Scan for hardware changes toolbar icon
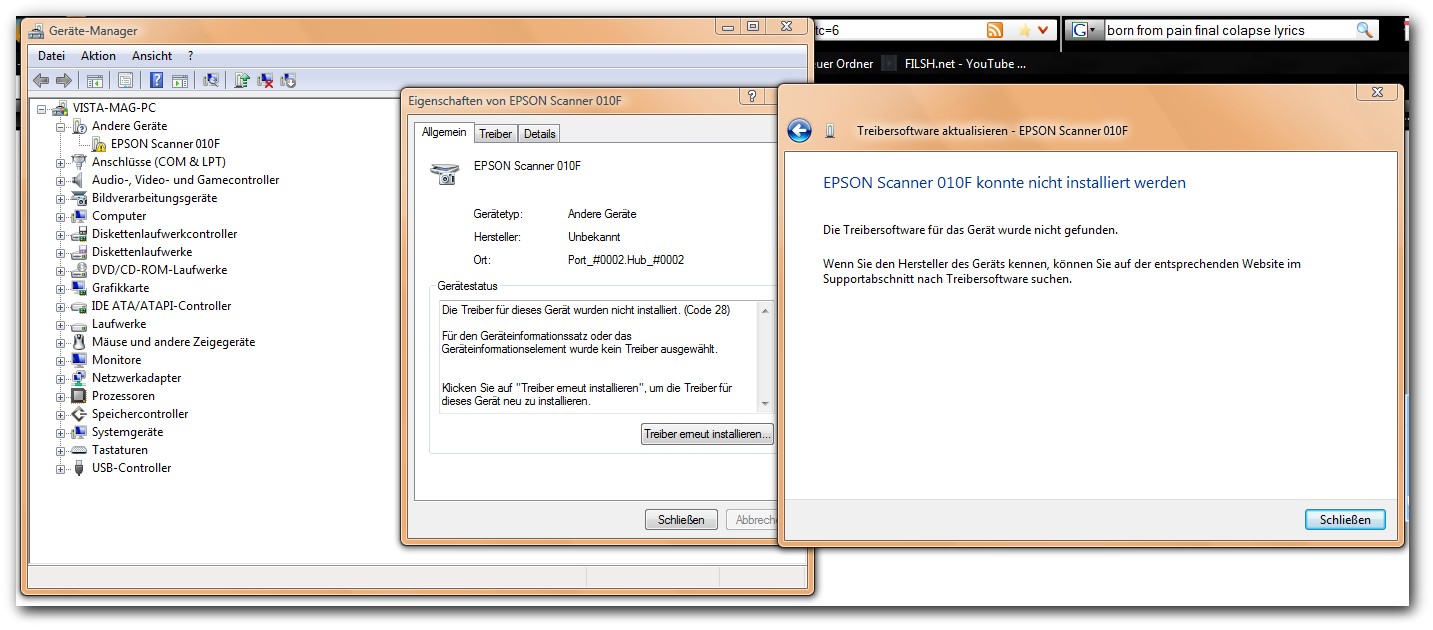This screenshot has height=630, width=1433. pos(211,80)
